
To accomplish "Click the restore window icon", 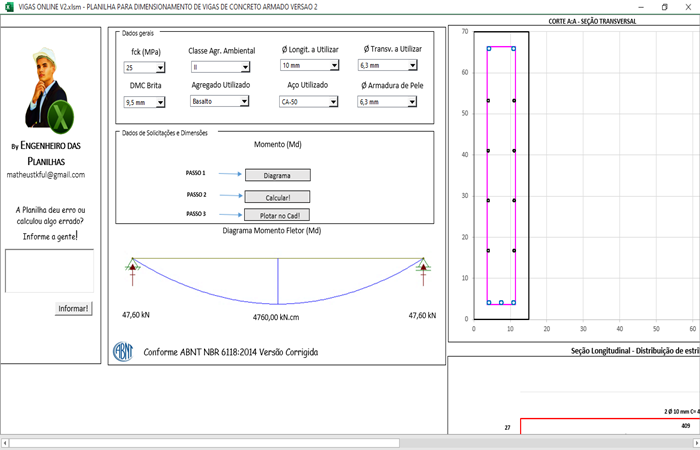I will [664, 6].
